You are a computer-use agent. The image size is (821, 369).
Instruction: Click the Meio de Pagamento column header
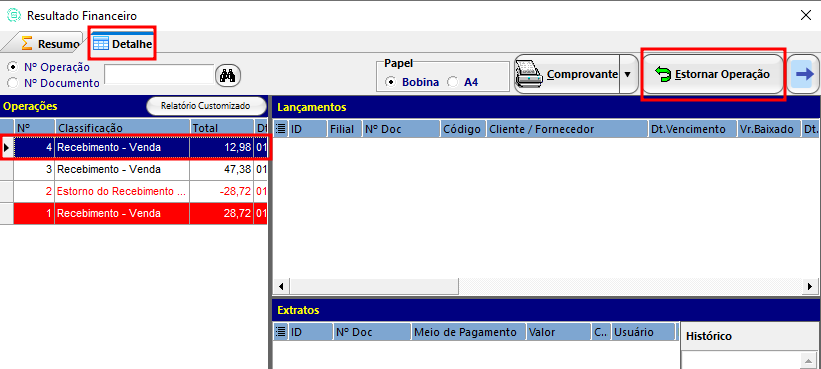pyautogui.click(x=469, y=332)
